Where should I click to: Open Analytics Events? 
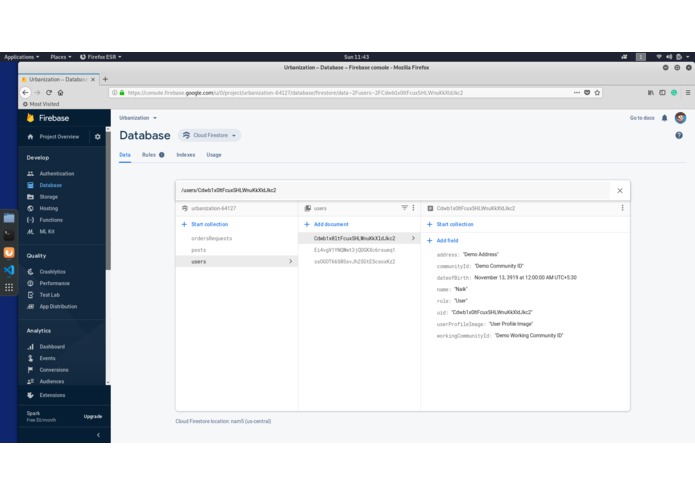[47, 358]
